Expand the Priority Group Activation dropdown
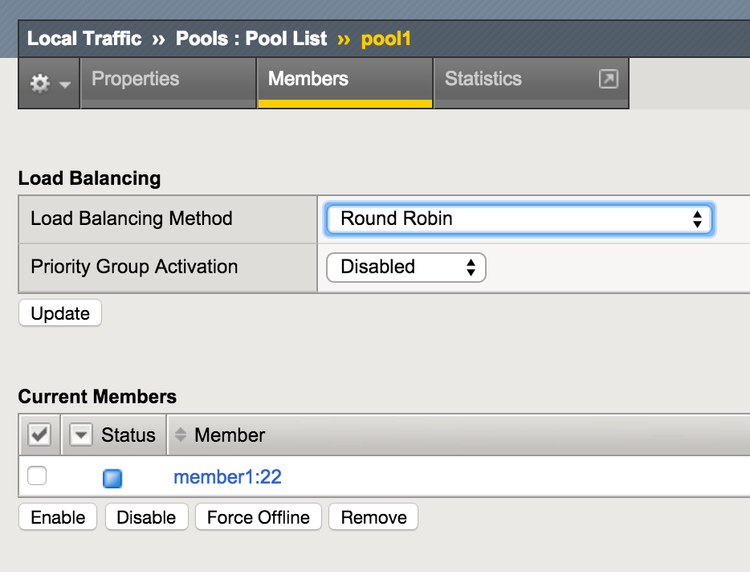Screen dimensions: 750x572 point(406,267)
